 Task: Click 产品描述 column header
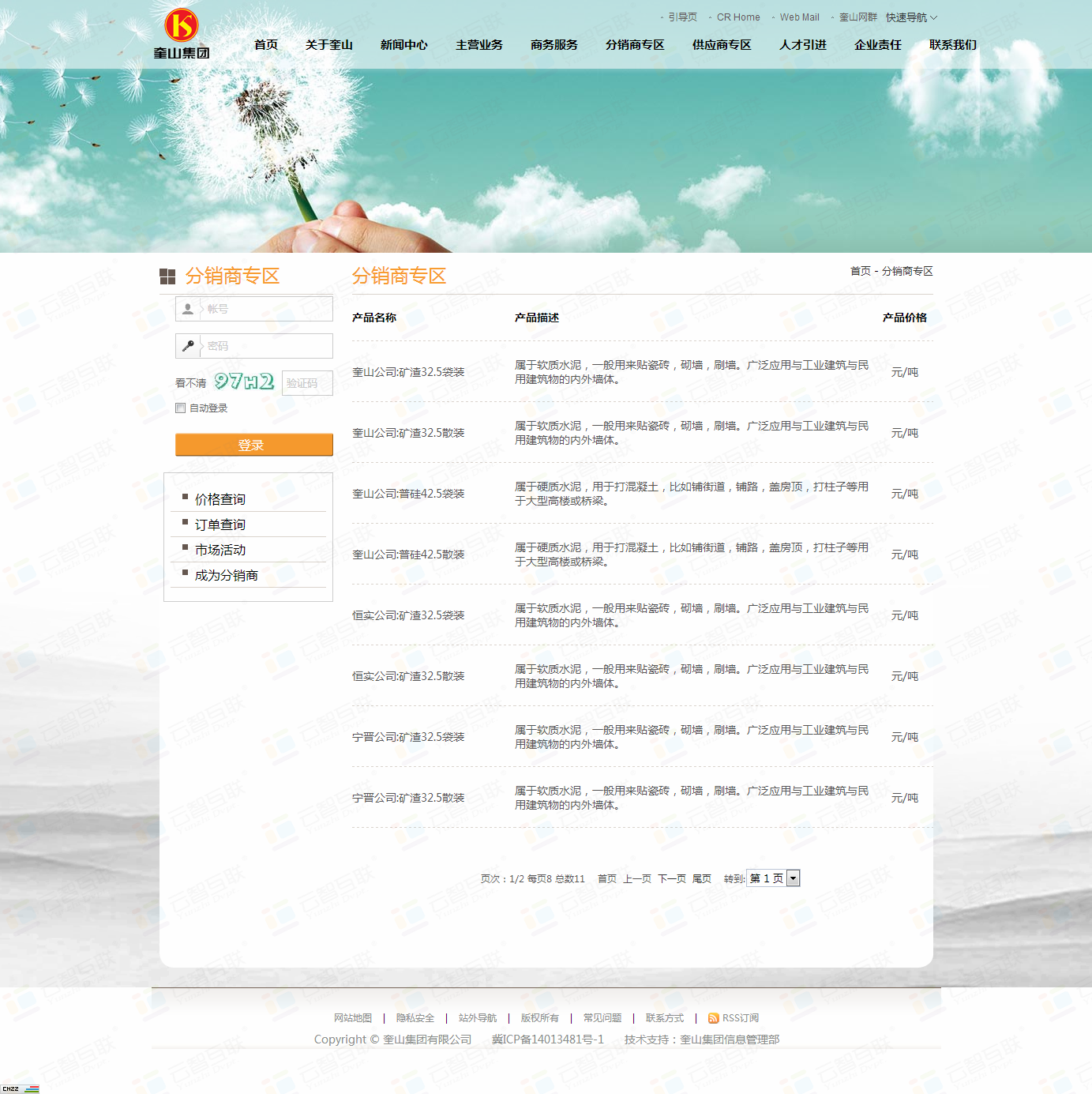(x=537, y=318)
